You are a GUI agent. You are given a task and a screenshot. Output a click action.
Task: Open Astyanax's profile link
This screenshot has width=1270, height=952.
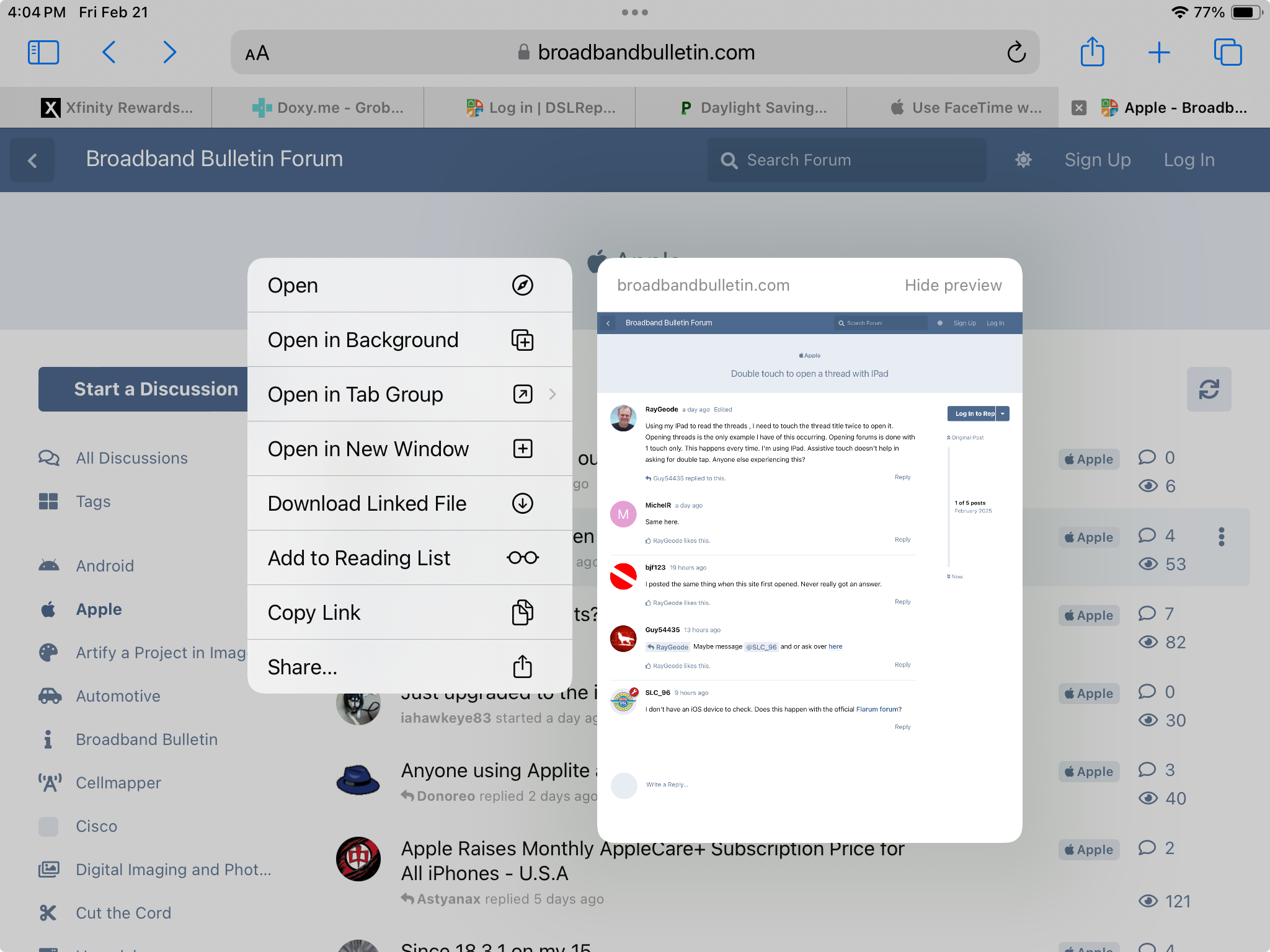[x=448, y=899]
